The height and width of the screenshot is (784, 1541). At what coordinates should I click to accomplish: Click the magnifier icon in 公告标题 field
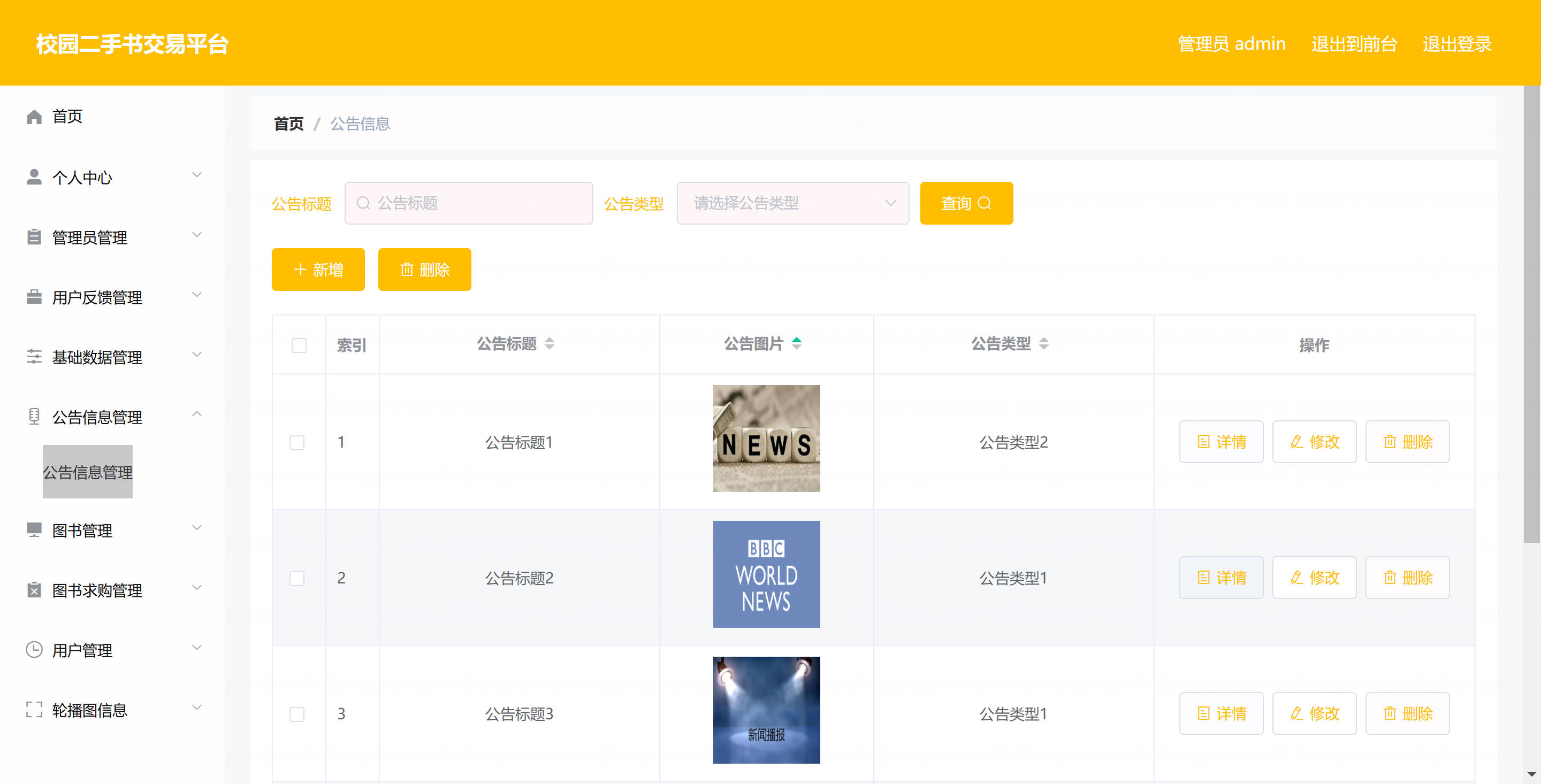click(x=363, y=203)
